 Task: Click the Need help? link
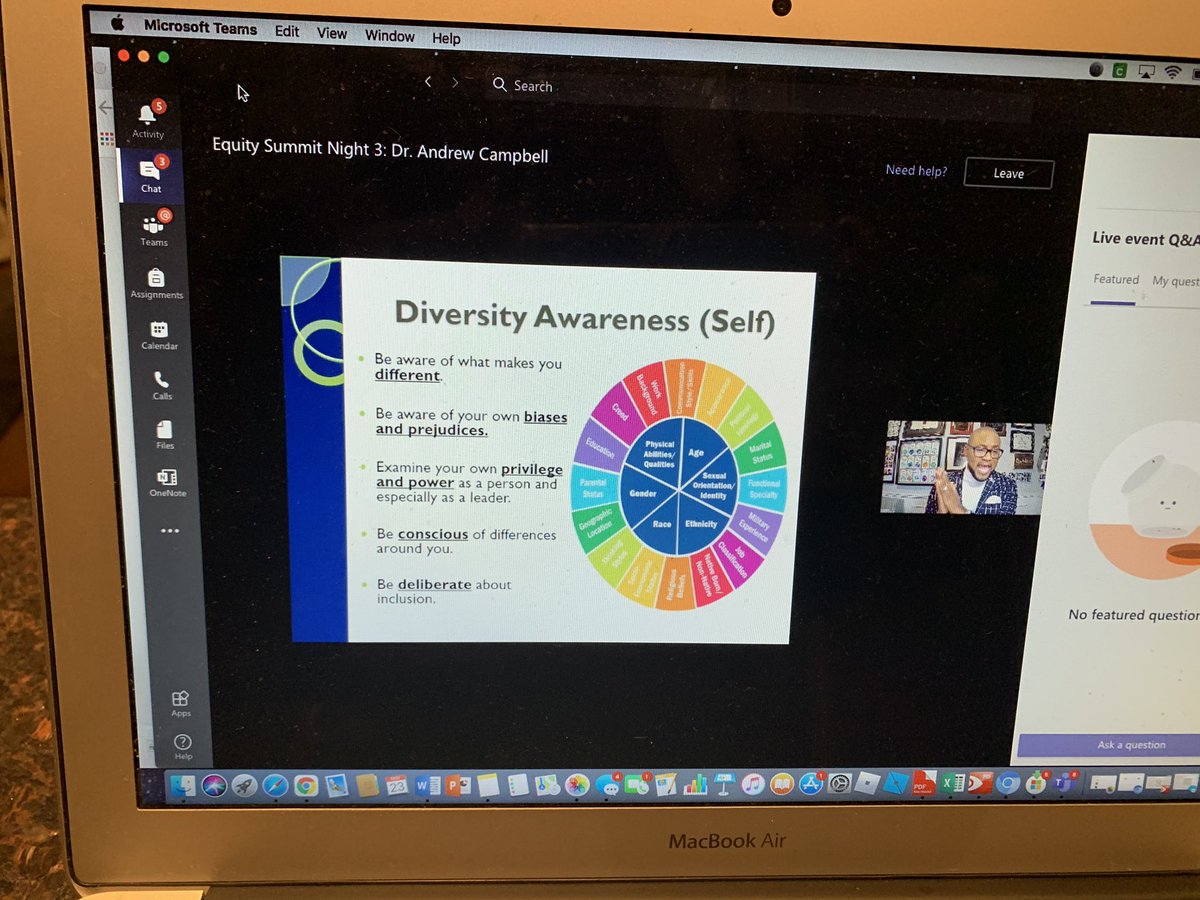coord(916,170)
